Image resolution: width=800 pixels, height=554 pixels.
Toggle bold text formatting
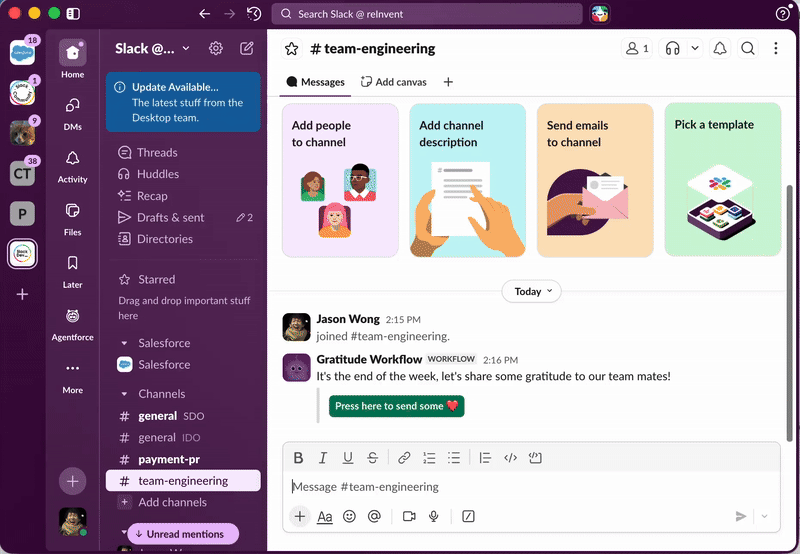pos(298,458)
